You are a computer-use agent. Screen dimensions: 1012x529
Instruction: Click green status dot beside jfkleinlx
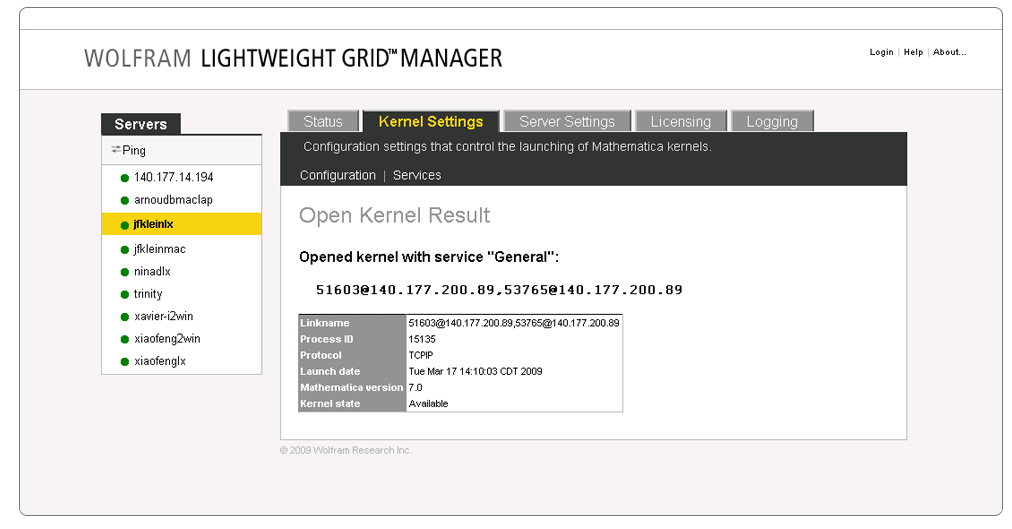click(125, 225)
